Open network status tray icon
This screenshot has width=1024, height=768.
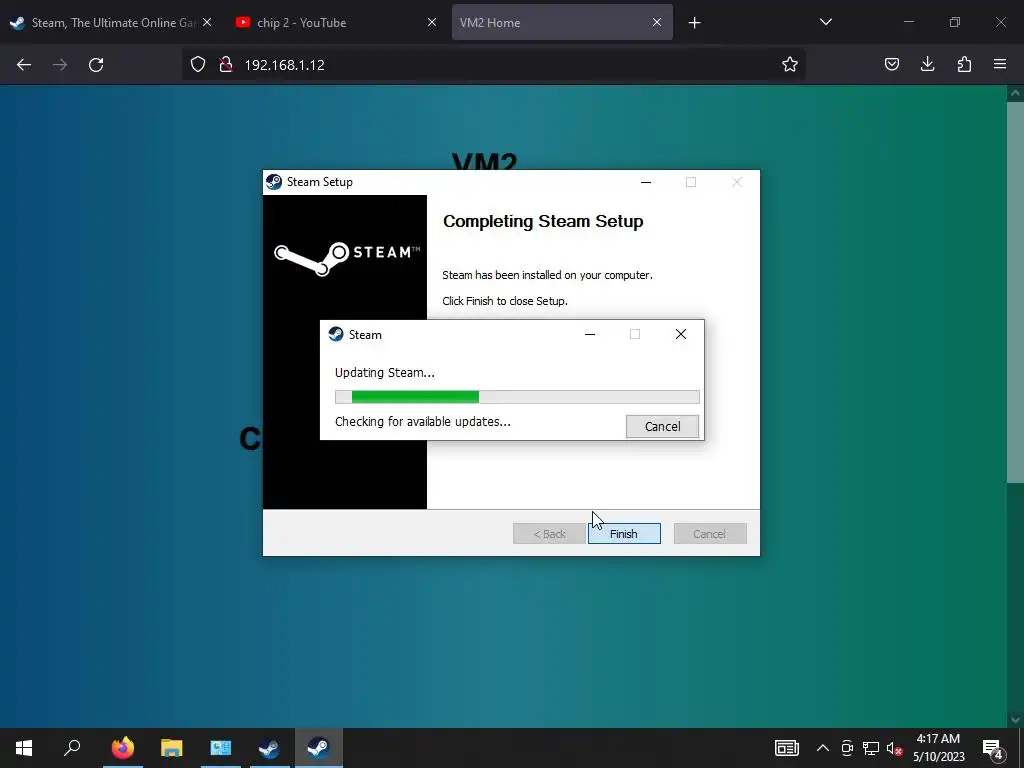tap(871, 748)
